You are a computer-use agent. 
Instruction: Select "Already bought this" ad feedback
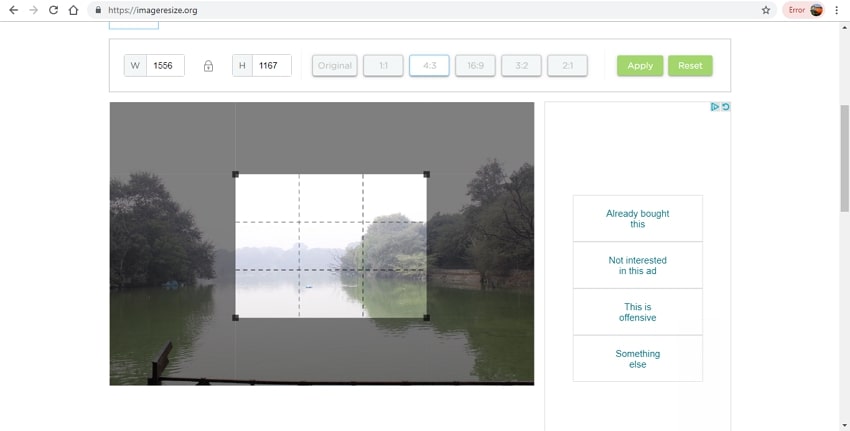tap(637, 218)
